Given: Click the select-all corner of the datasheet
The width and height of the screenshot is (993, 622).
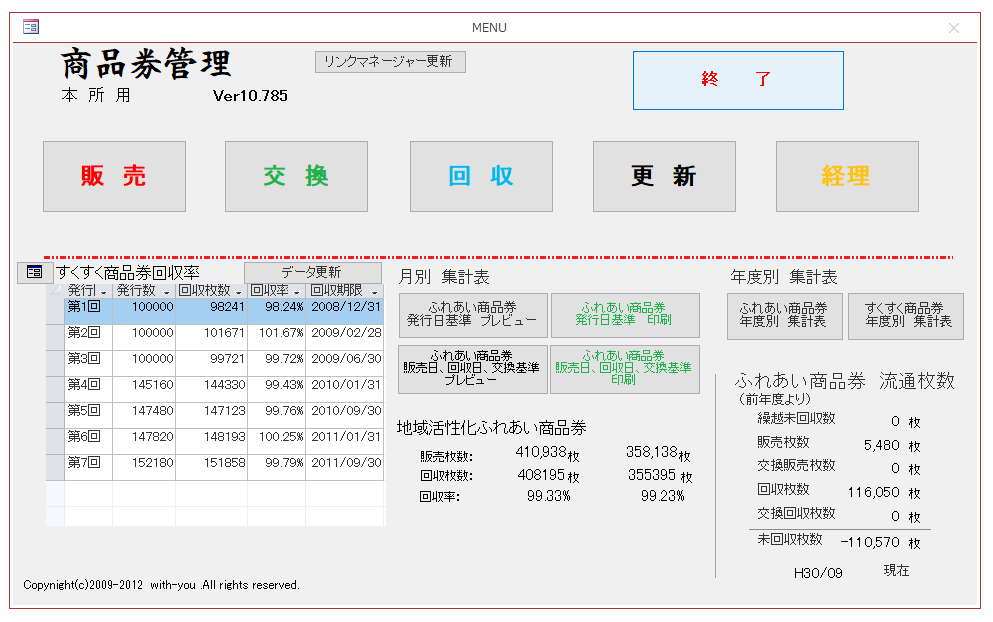Looking at the screenshot, I should pyautogui.click(x=55, y=290).
